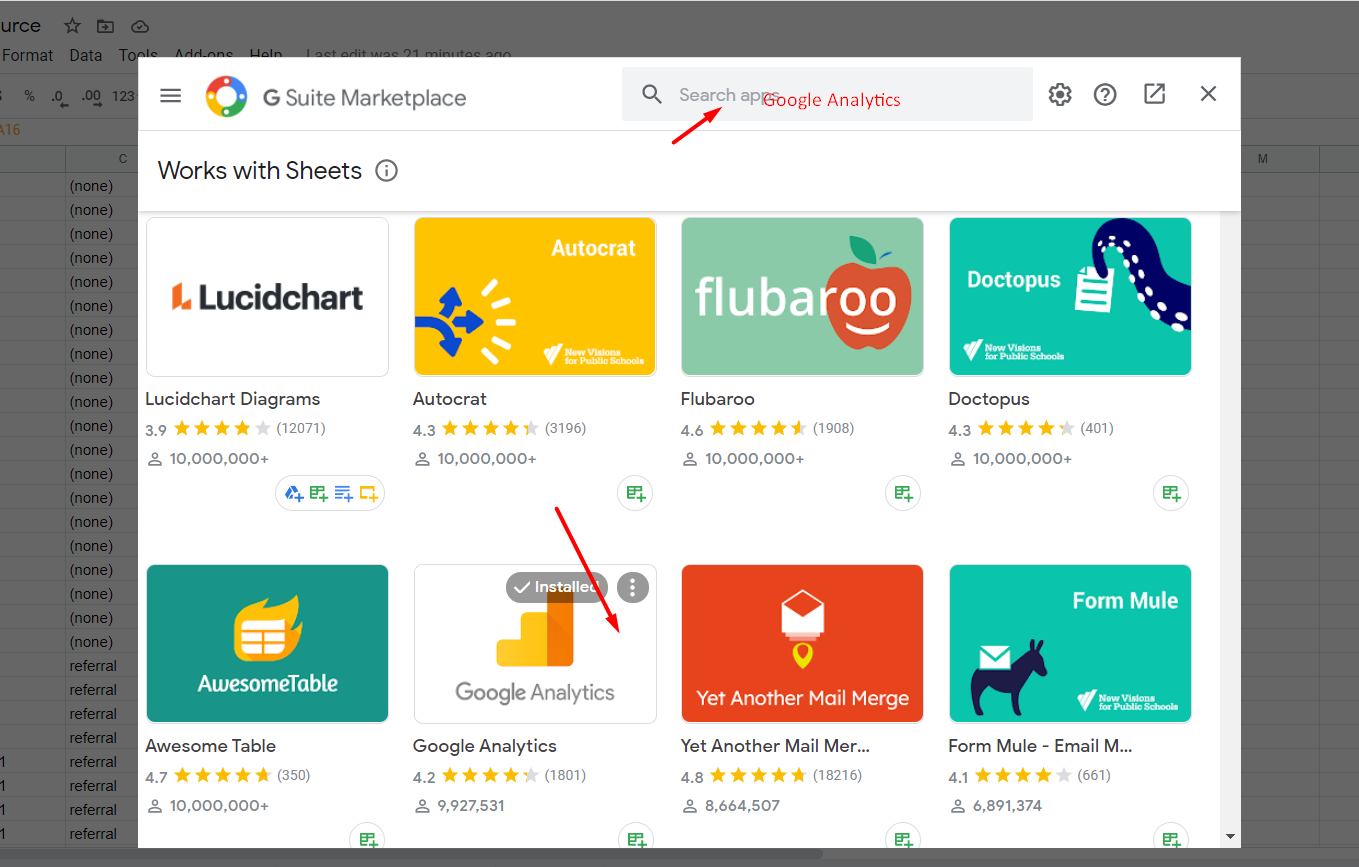Click Google Analytics Sheets add-on icon
The width and height of the screenshot is (1359, 867).
pos(636,838)
